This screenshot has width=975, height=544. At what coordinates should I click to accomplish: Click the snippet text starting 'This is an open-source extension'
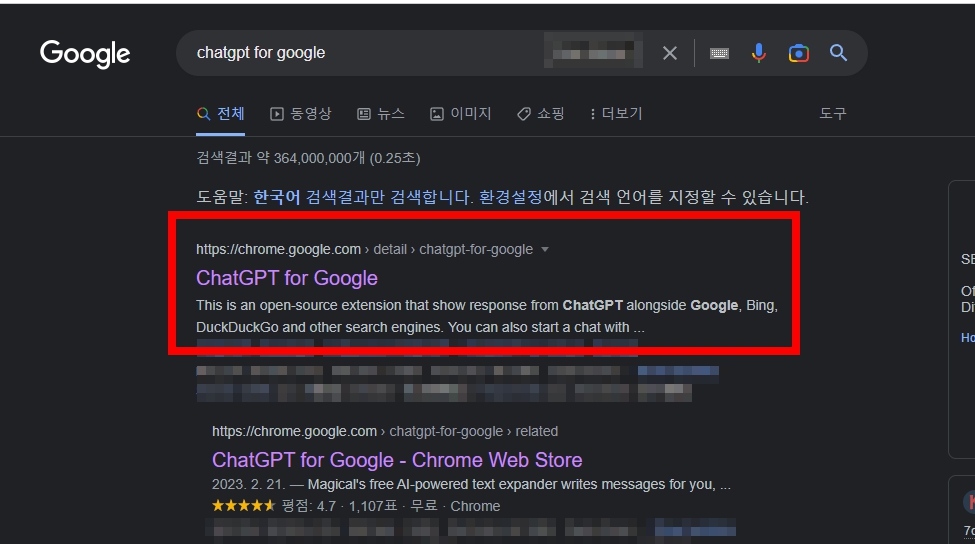tap(487, 316)
